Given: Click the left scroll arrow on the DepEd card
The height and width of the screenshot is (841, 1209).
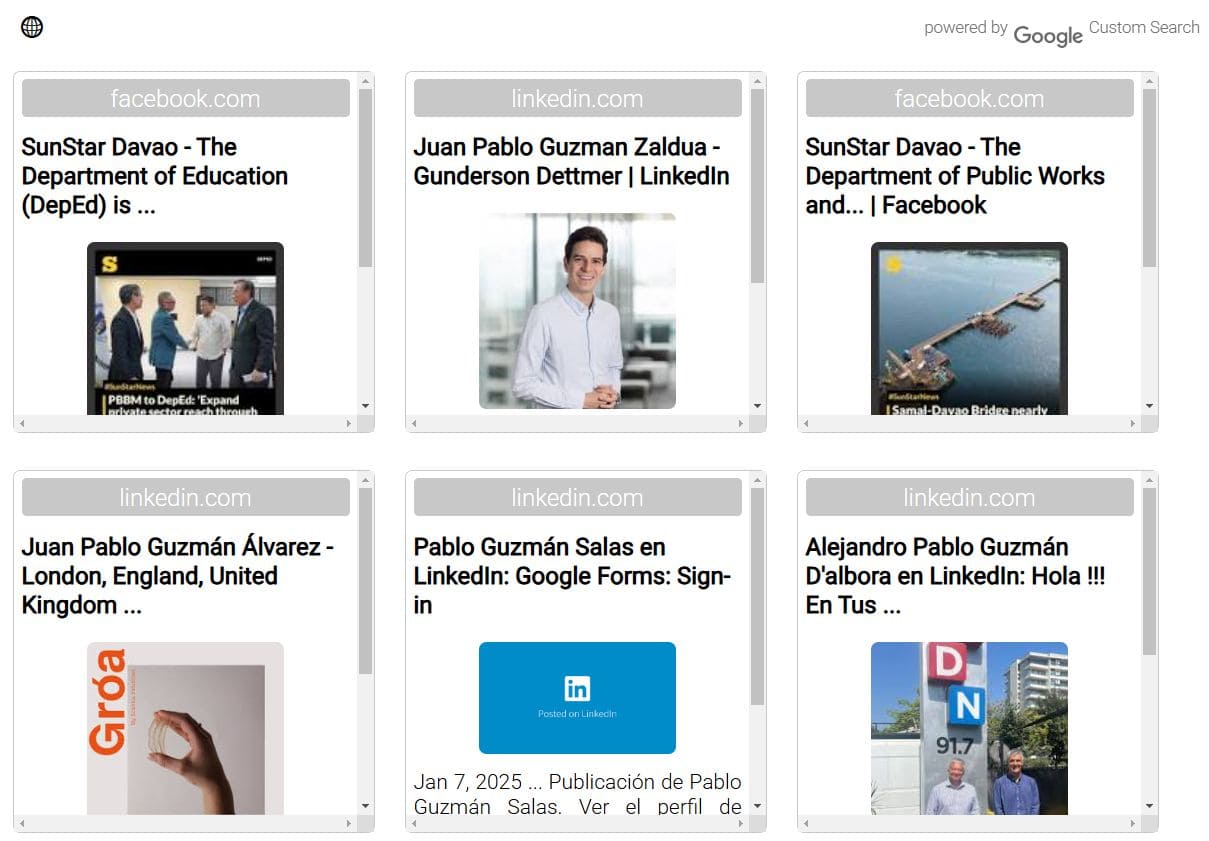Looking at the screenshot, I should (x=22, y=424).
